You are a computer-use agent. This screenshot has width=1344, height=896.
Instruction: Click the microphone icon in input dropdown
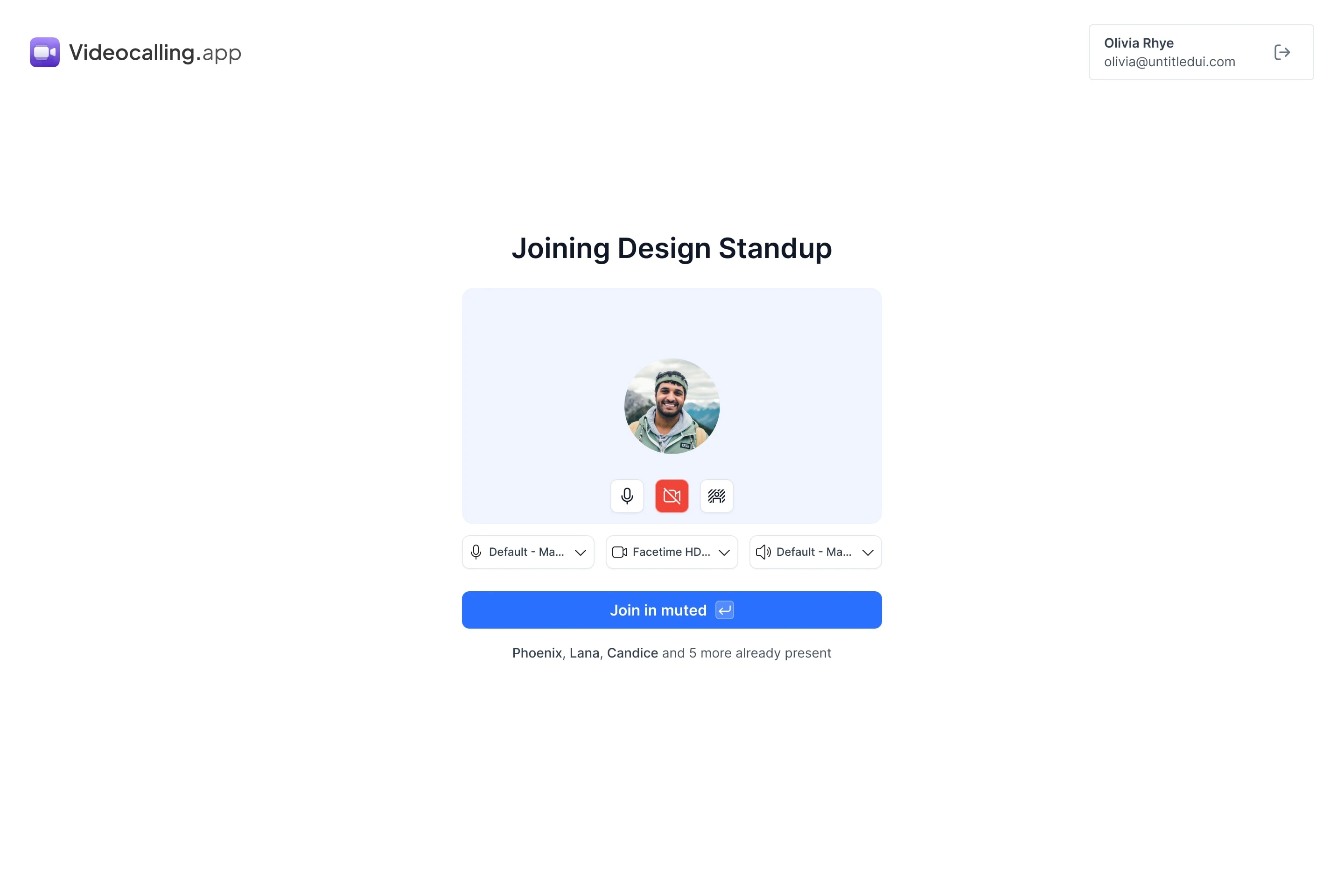476,552
